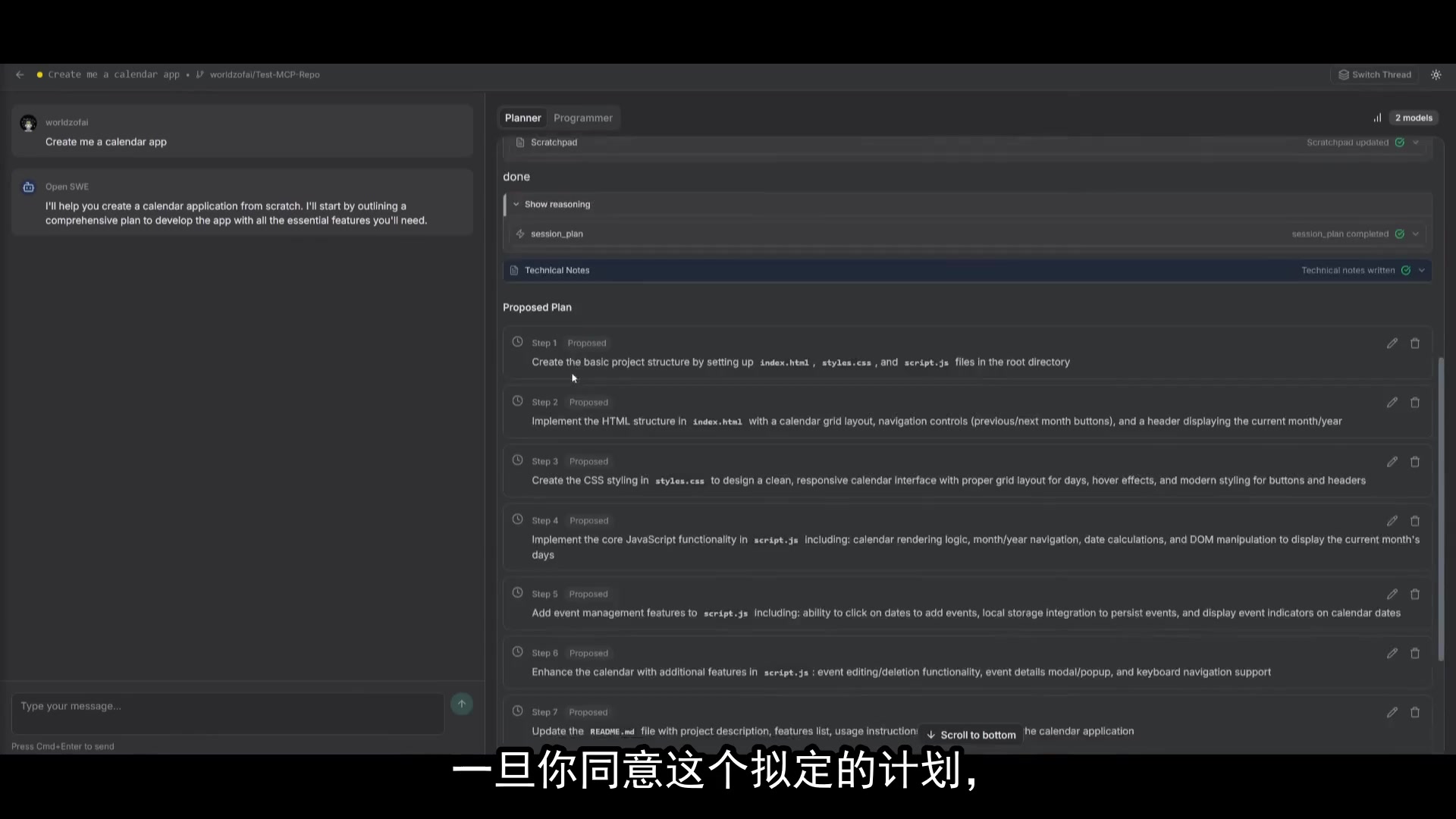Expand the Scratchpad row chevron

click(1415, 143)
